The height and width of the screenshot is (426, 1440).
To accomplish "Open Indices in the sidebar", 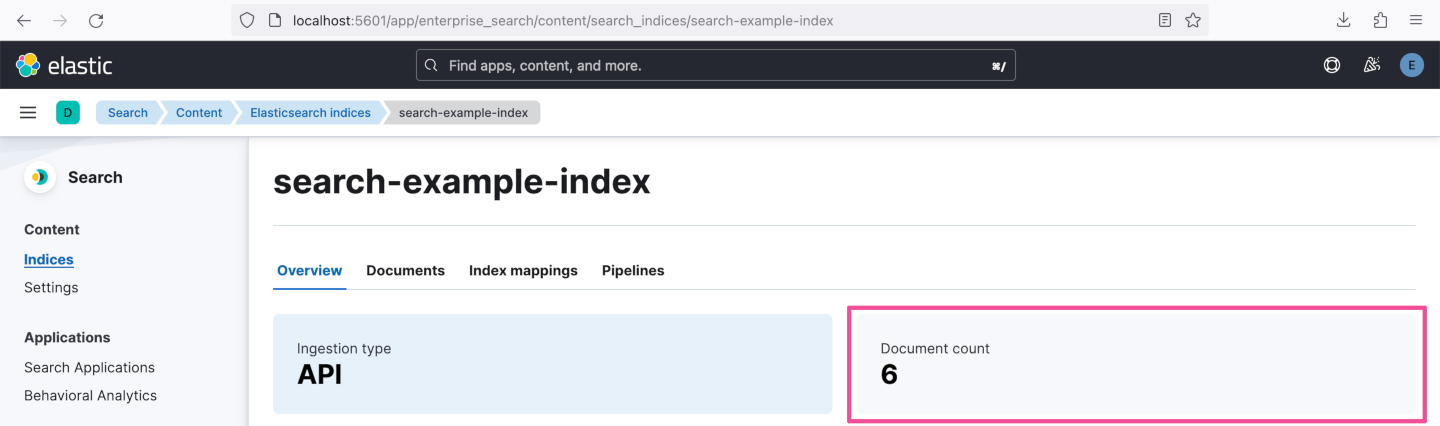I will [x=49, y=260].
